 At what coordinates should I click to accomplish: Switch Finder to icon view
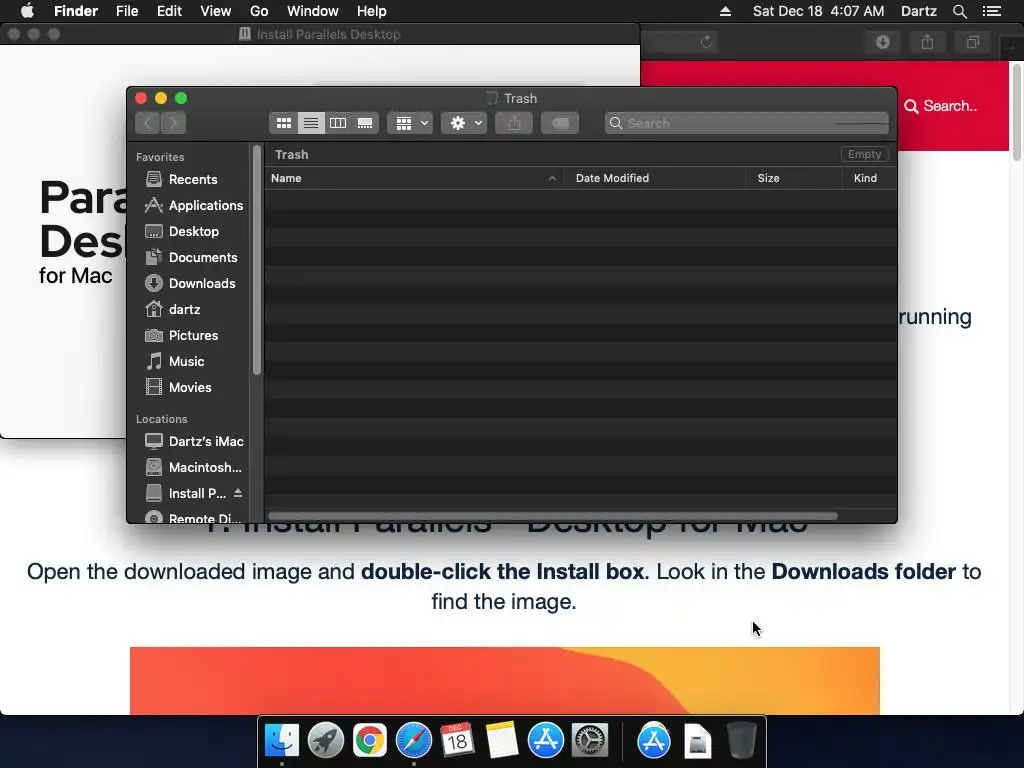coord(283,123)
